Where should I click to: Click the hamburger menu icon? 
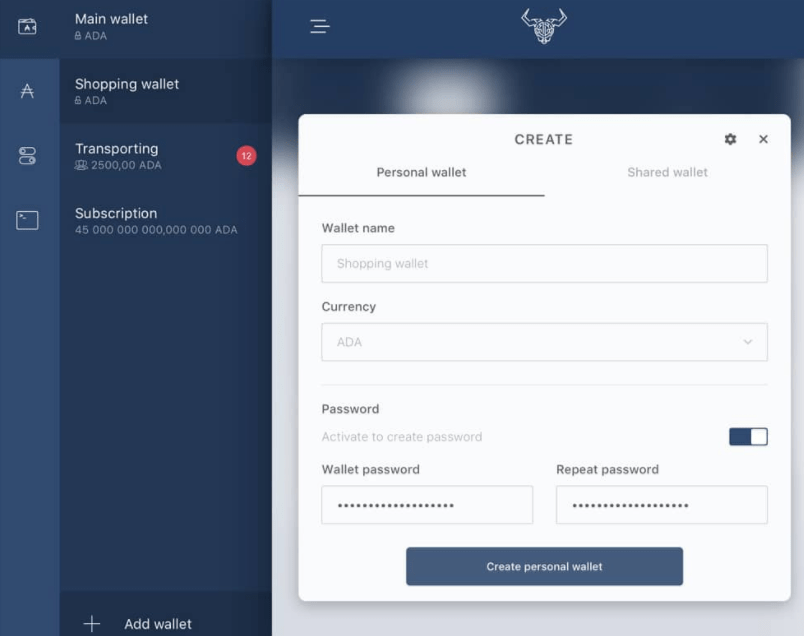coord(319,26)
